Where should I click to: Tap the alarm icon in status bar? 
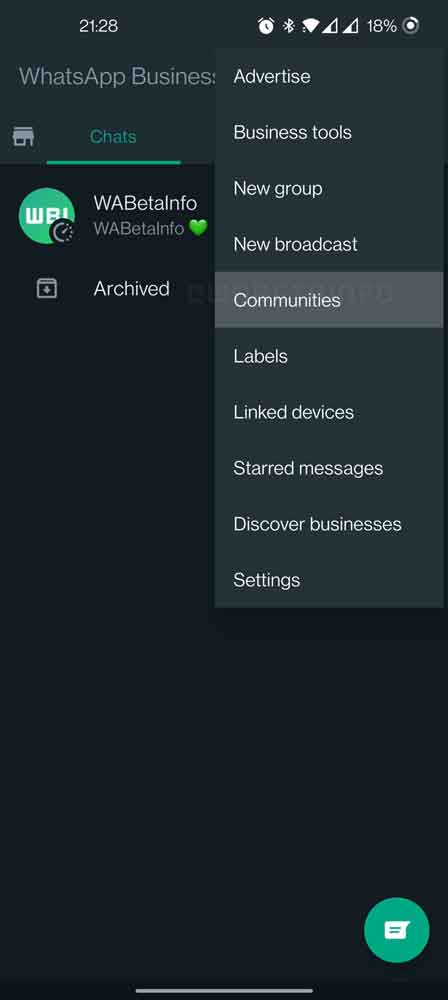point(266,26)
